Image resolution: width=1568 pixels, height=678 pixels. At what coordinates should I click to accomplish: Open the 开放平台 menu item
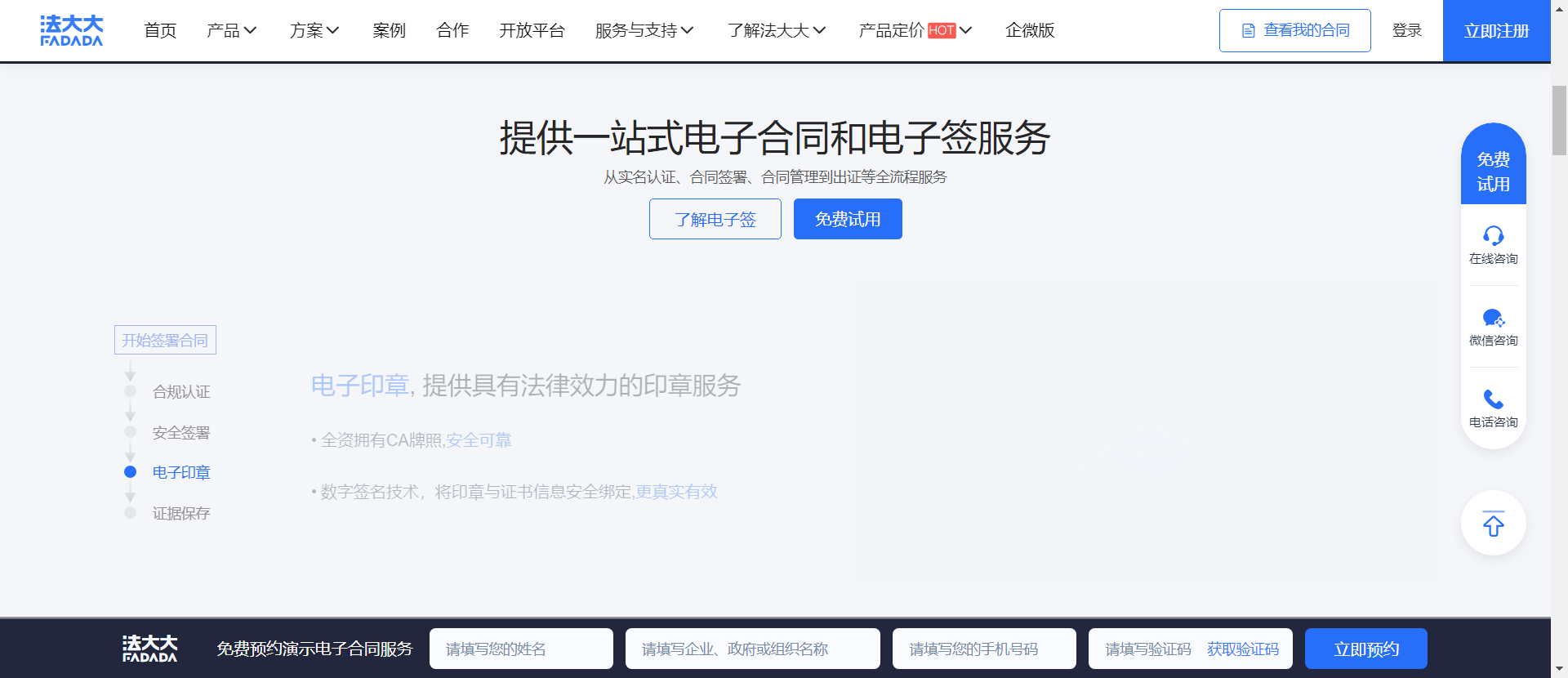532,30
